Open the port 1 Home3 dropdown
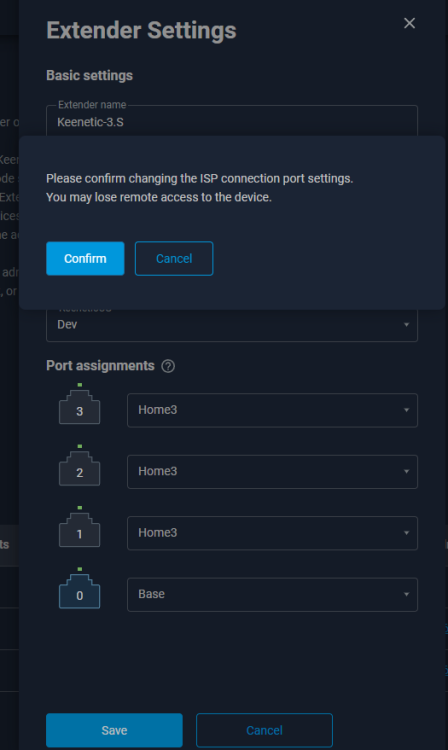 272,533
